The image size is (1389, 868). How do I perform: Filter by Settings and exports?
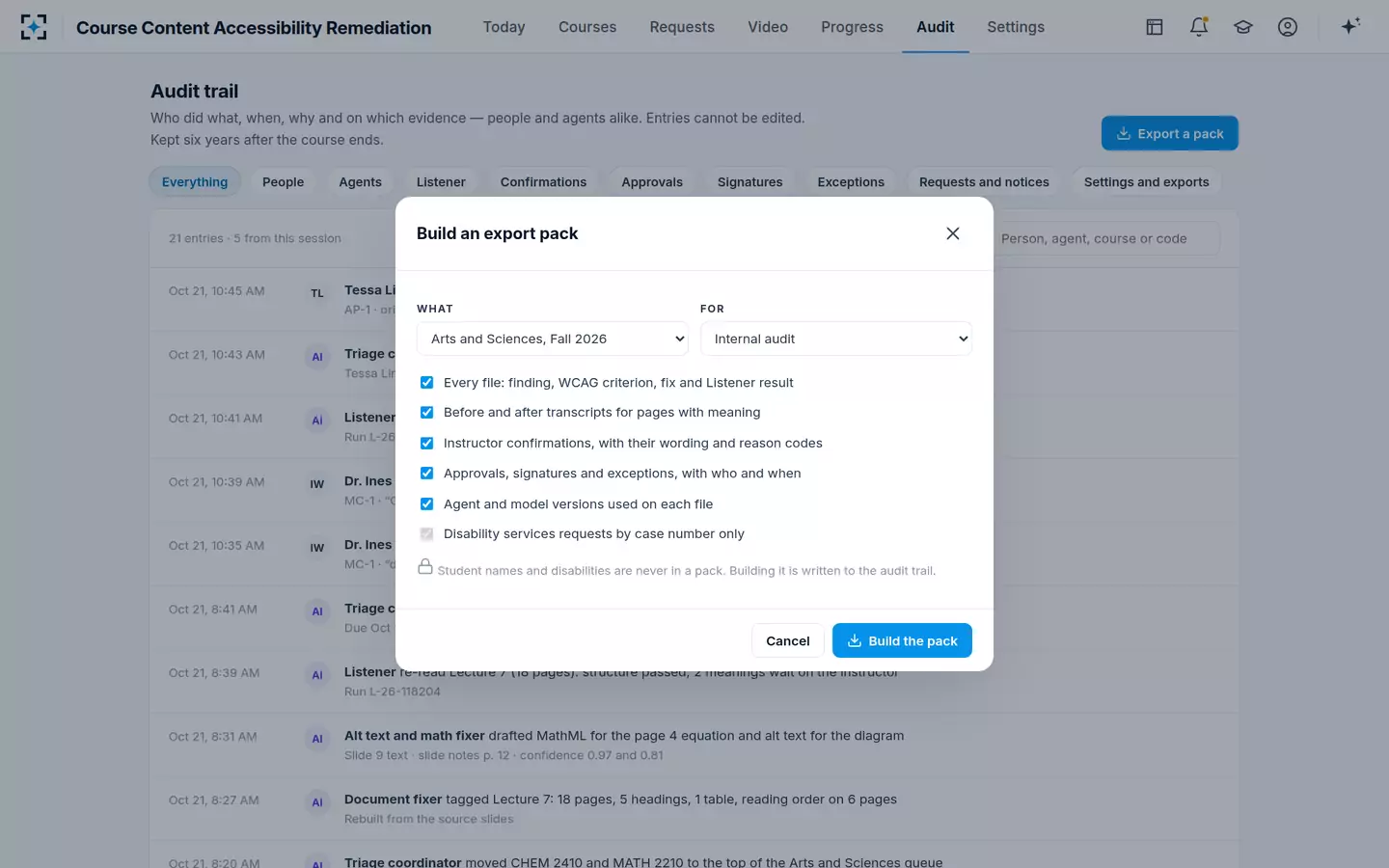tap(1147, 182)
